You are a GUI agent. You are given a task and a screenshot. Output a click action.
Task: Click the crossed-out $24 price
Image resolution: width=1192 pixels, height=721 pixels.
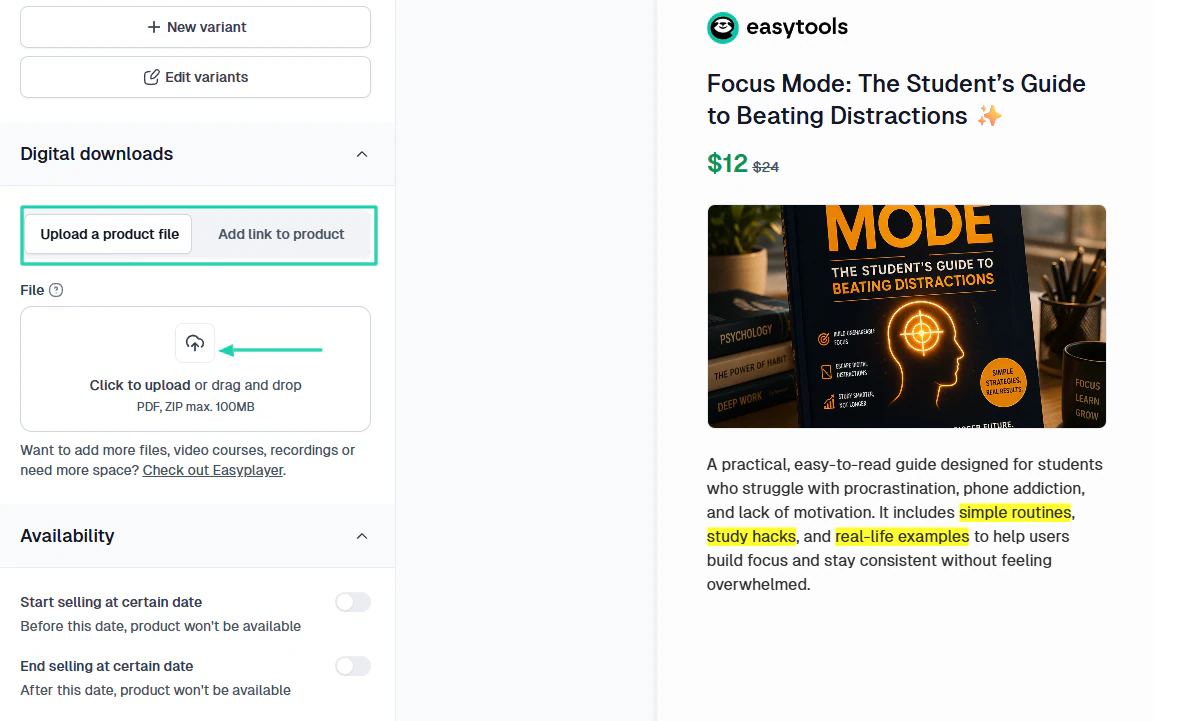pyautogui.click(x=766, y=167)
